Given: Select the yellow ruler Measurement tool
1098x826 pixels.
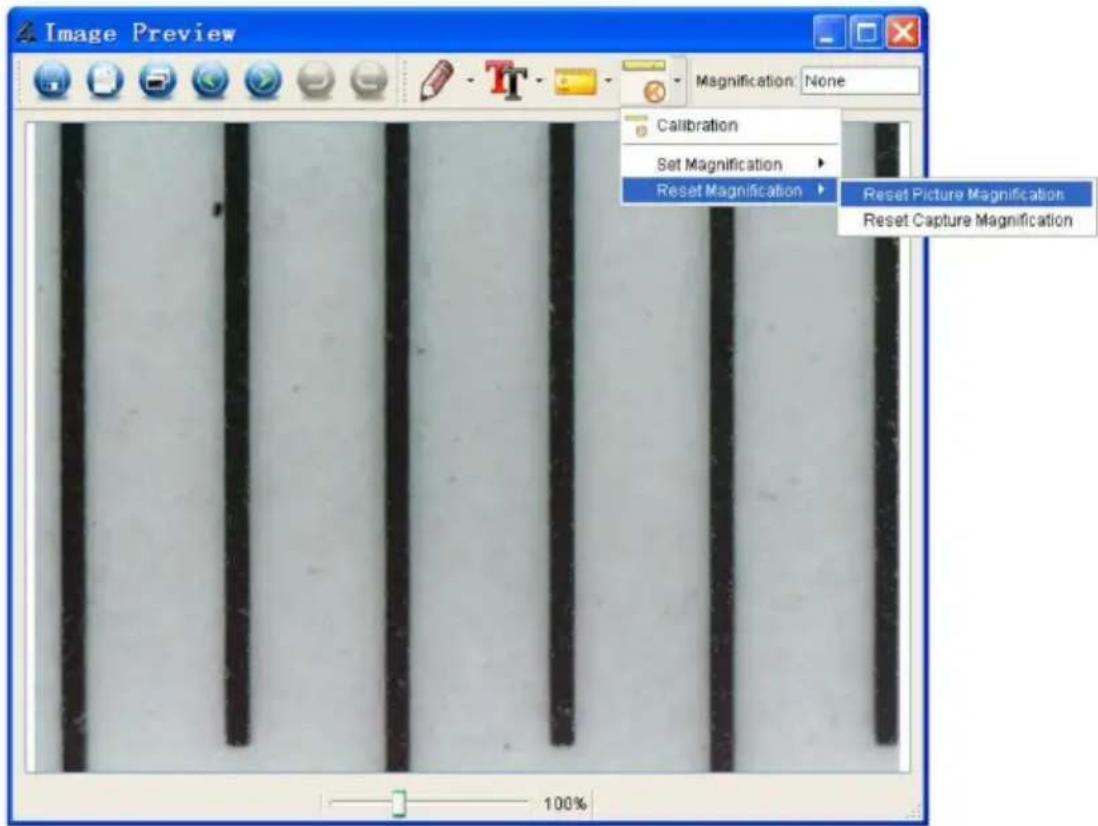Looking at the screenshot, I should coord(576,81).
